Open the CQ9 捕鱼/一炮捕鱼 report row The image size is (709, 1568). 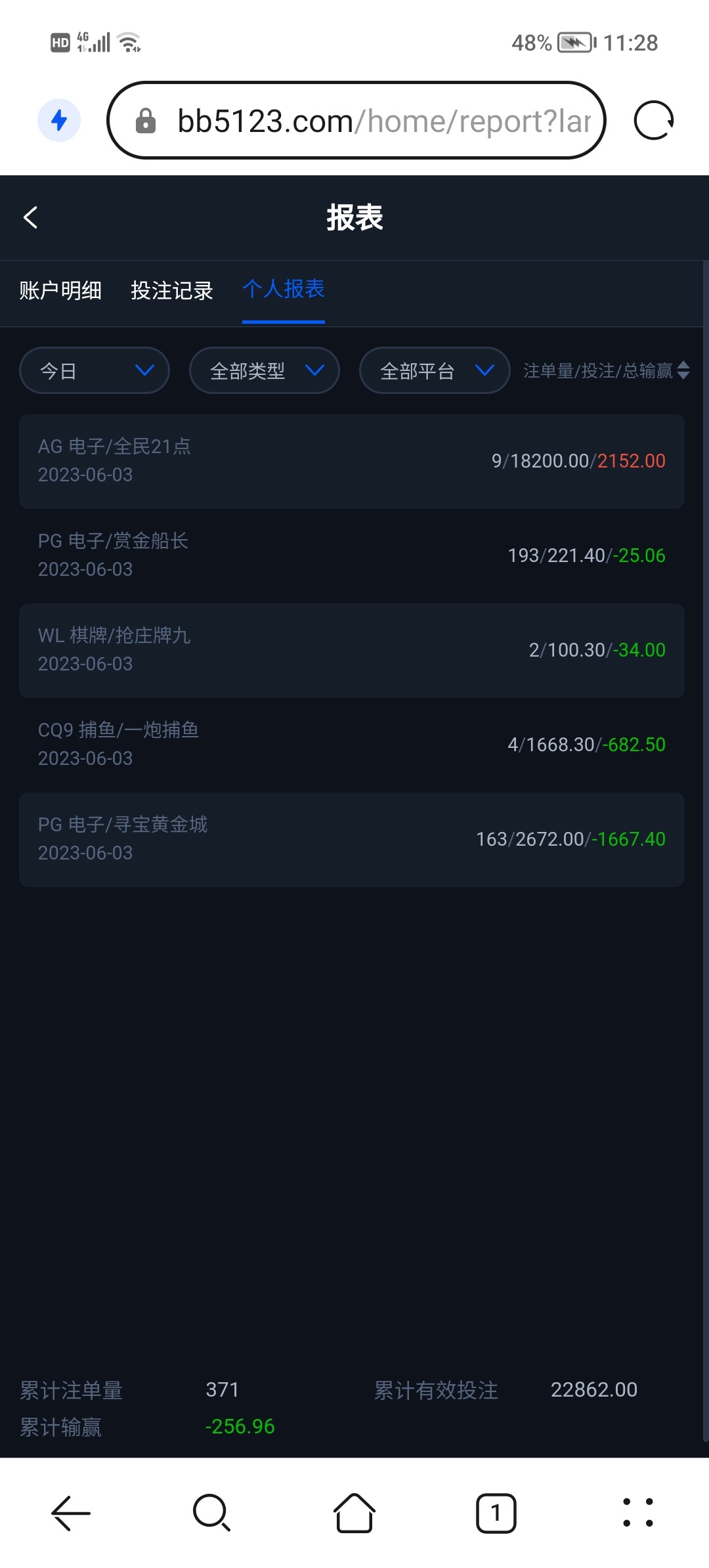(352, 745)
